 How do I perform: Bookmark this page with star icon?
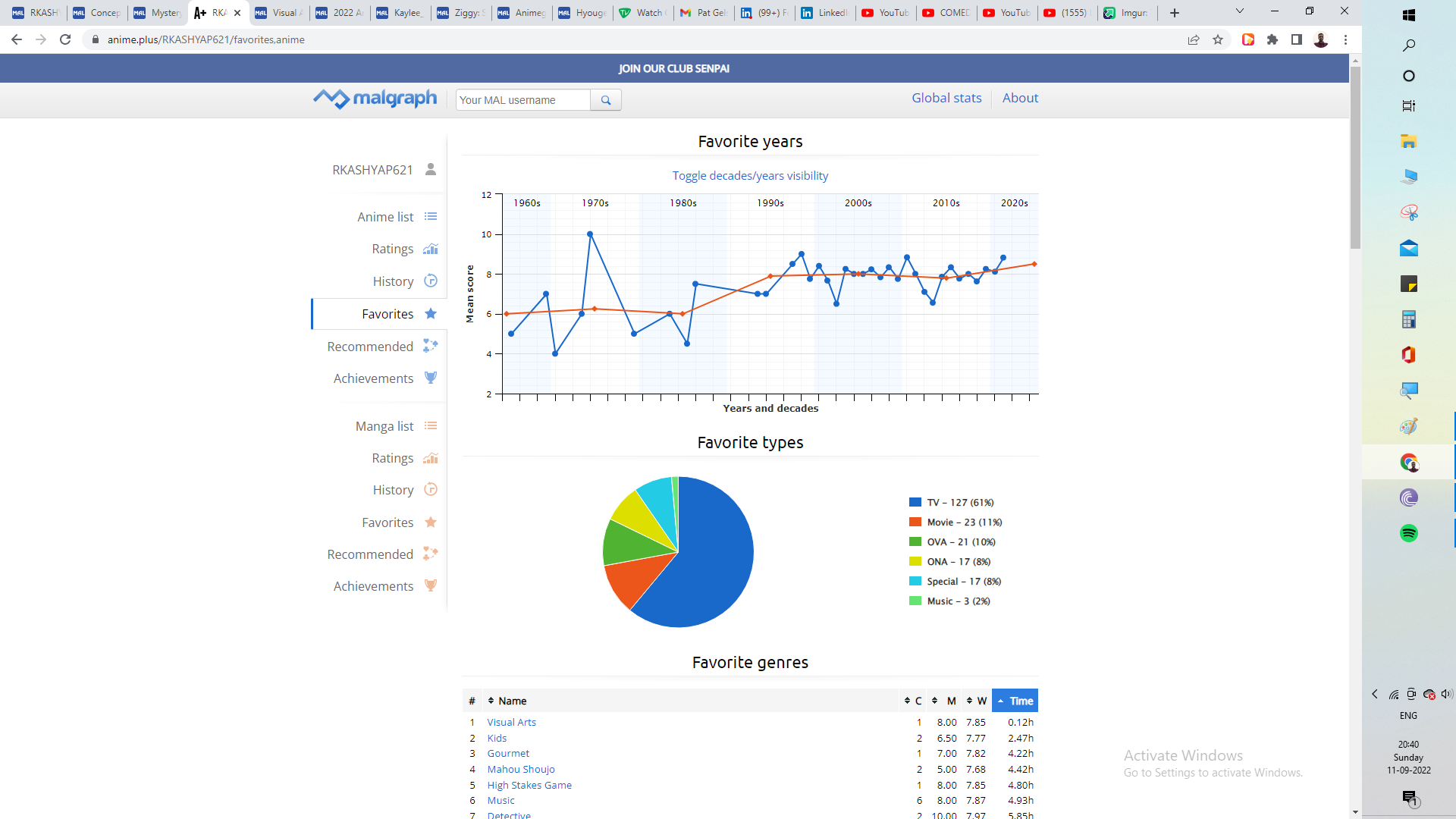coord(1218,39)
